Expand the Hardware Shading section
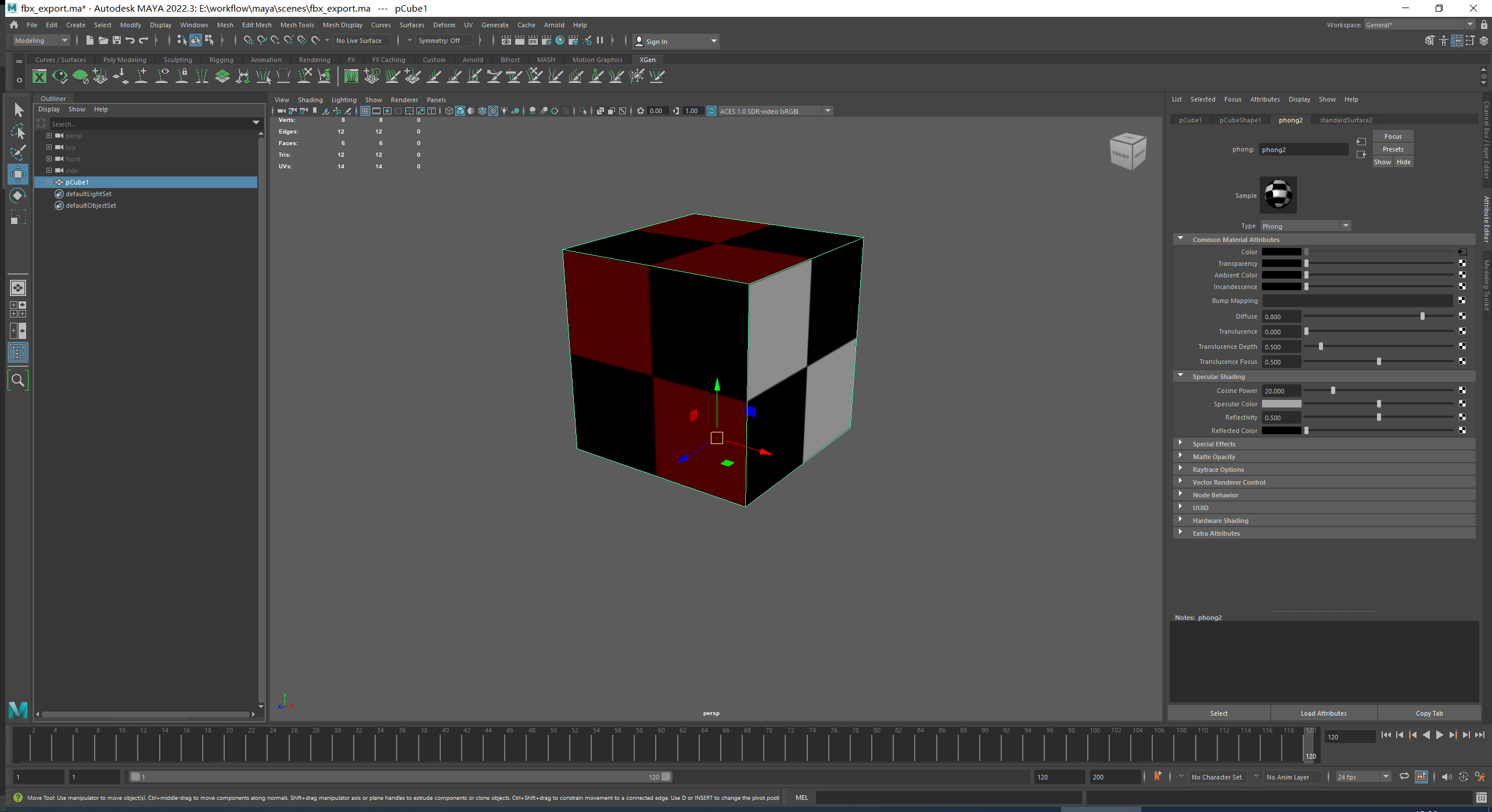1492x812 pixels. pos(1220,520)
